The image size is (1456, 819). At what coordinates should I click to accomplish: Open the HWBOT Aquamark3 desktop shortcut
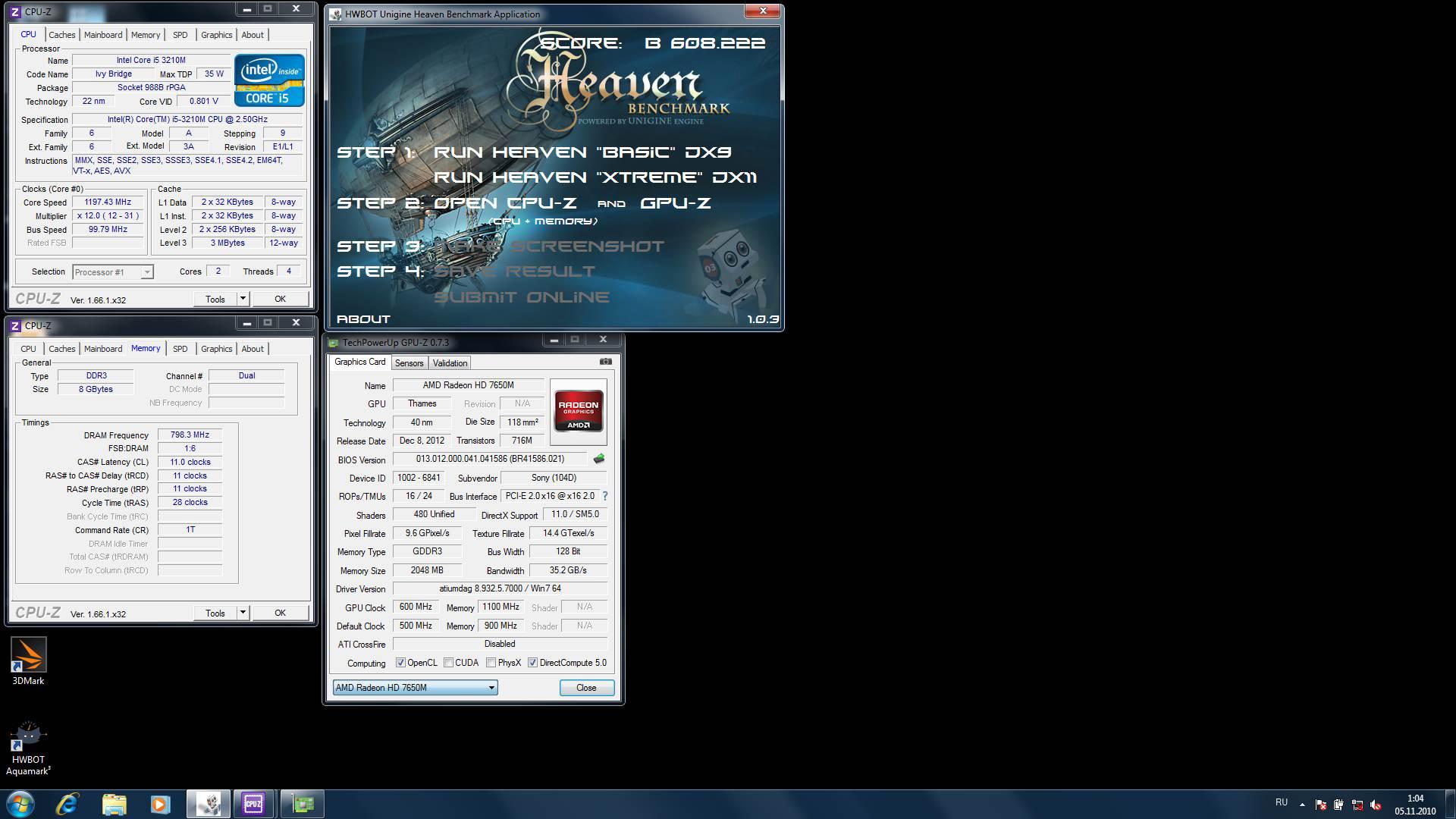coord(28,748)
